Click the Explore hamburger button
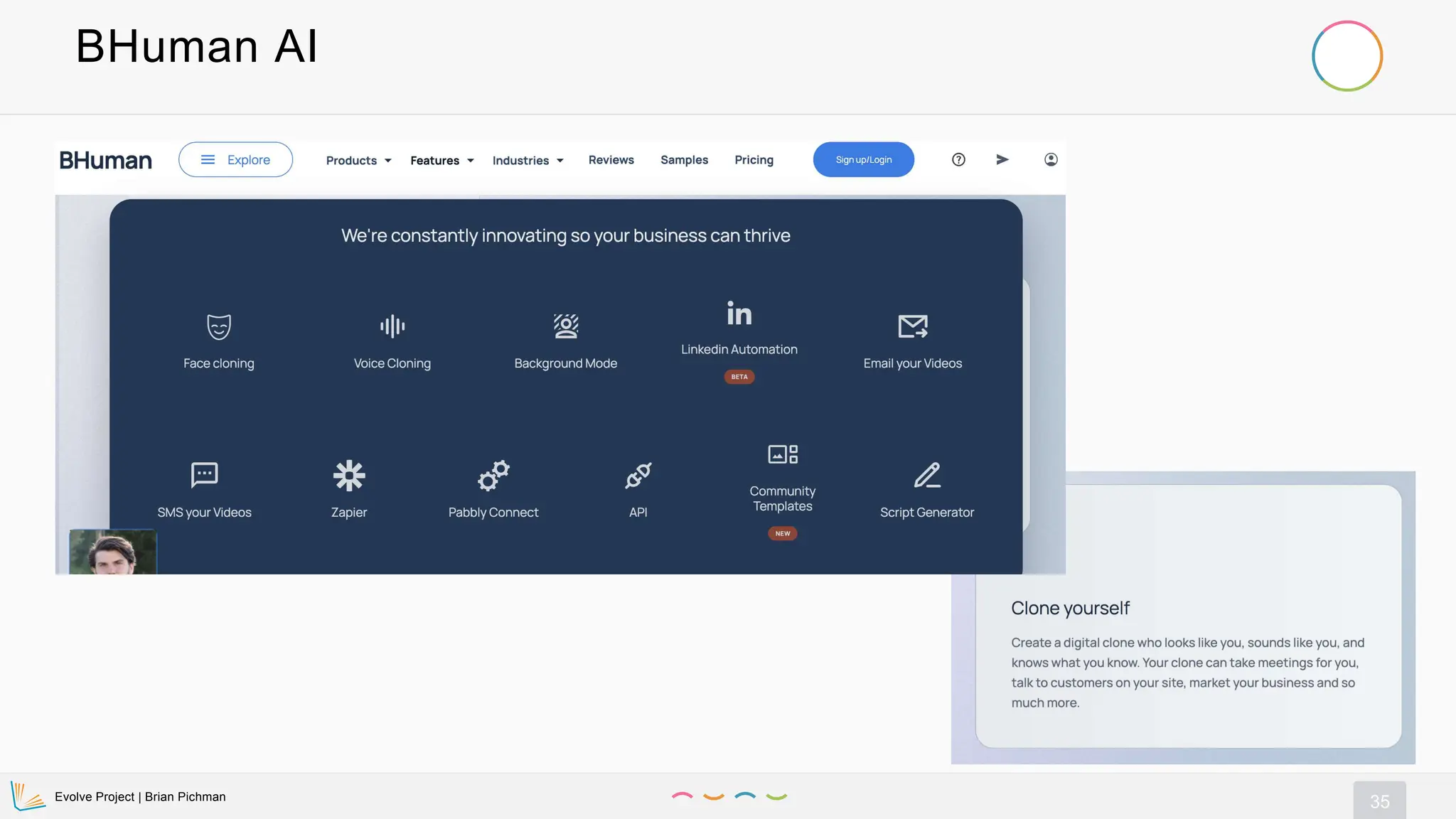The height and width of the screenshot is (819, 1456). pos(235,160)
